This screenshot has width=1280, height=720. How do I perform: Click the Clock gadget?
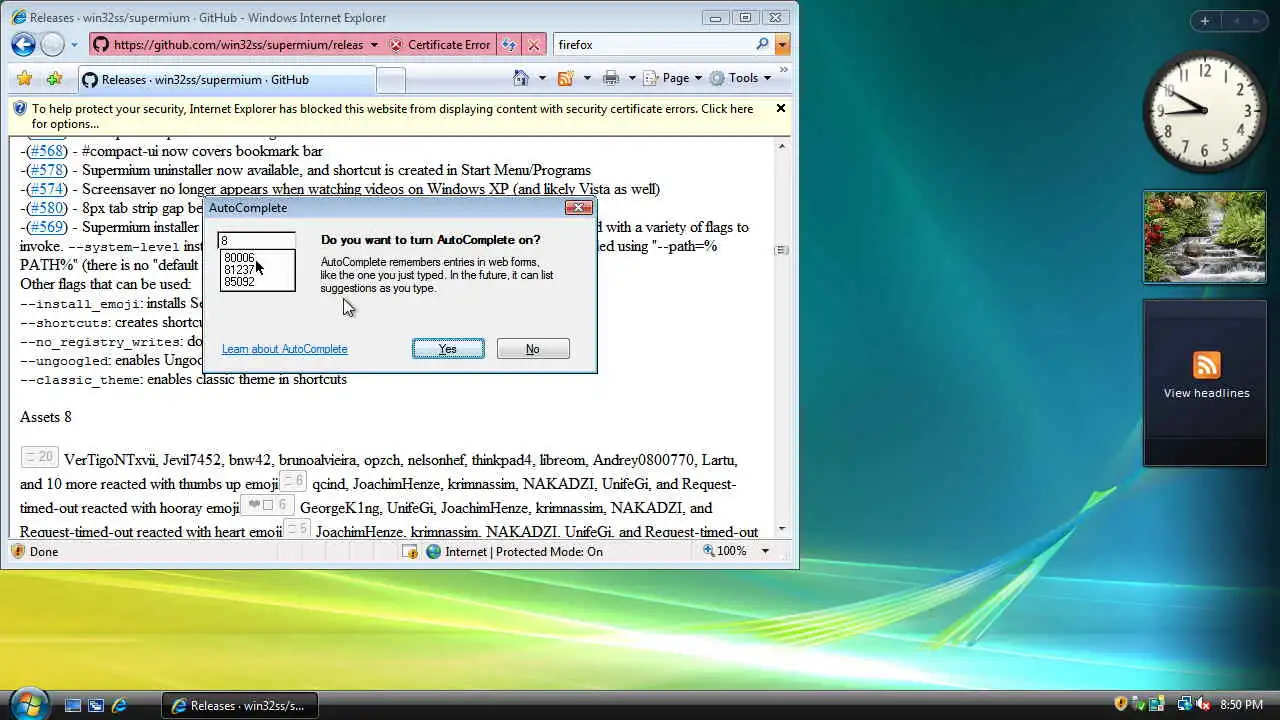coord(1205,111)
